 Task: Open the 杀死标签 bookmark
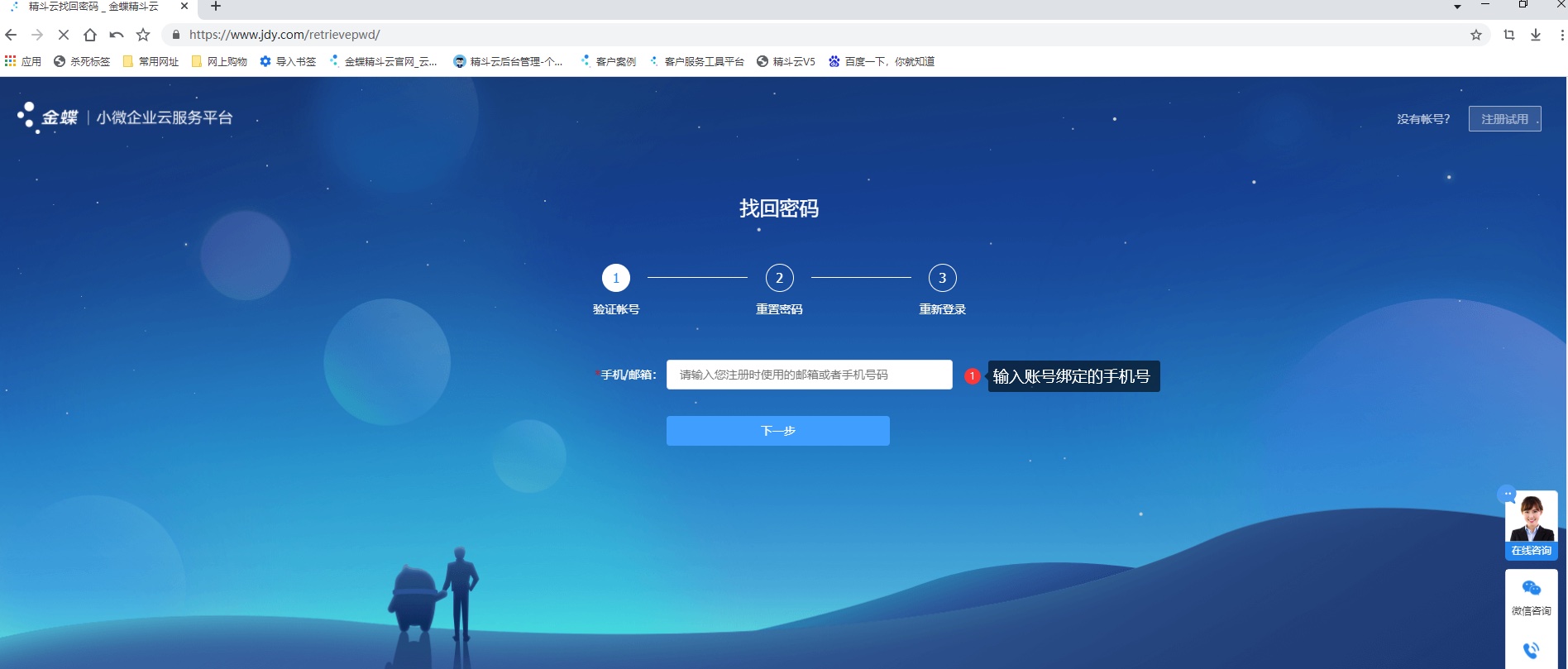pyautogui.click(x=82, y=61)
